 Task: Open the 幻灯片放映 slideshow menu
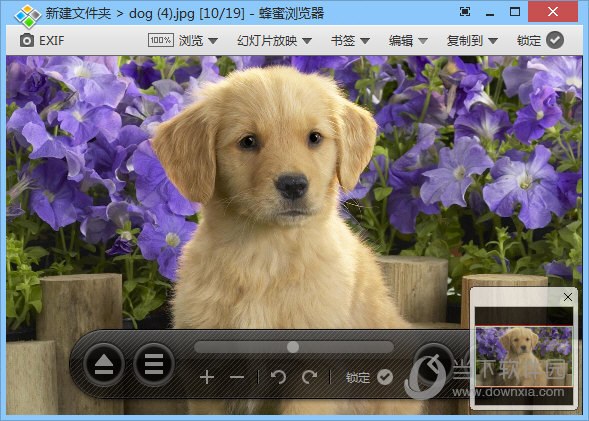[x=275, y=40]
